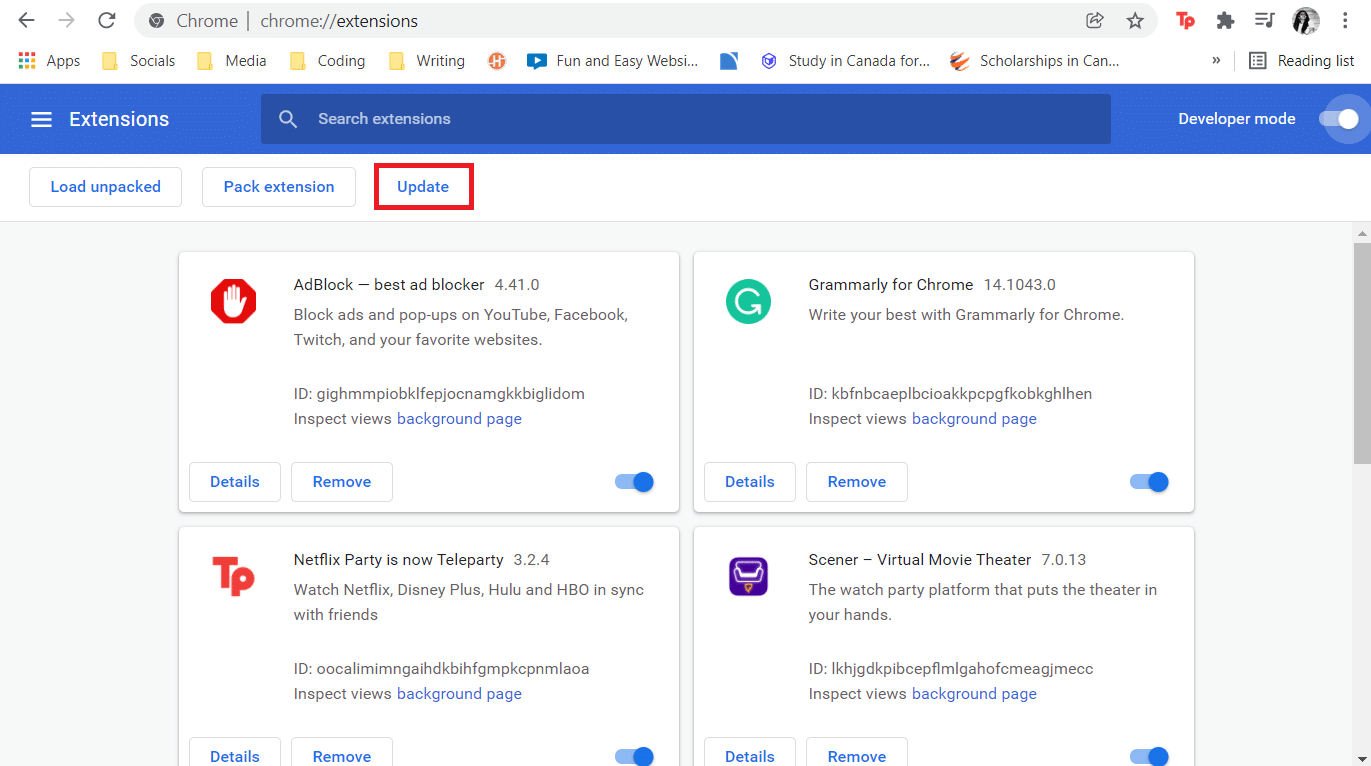Open the media controls icon in toolbar
The image size is (1371, 766).
click(1265, 21)
